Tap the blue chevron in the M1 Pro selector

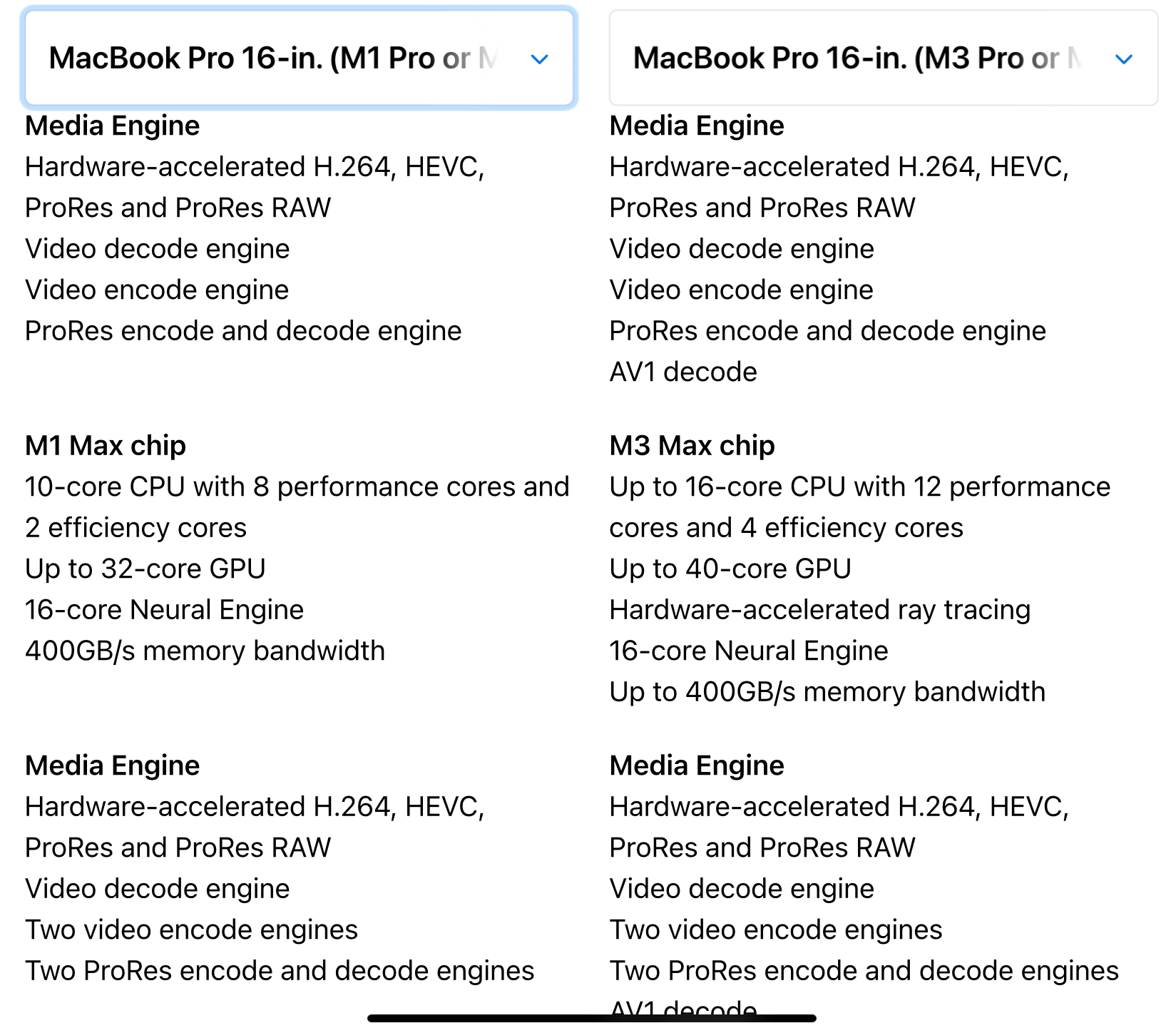point(540,59)
